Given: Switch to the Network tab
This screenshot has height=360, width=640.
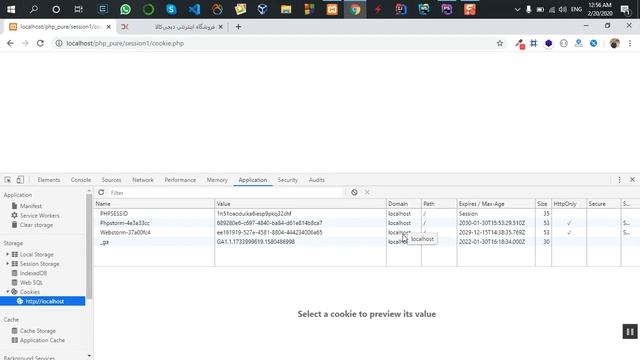Looking at the screenshot, I should pyautogui.click(x=143, y=180).
